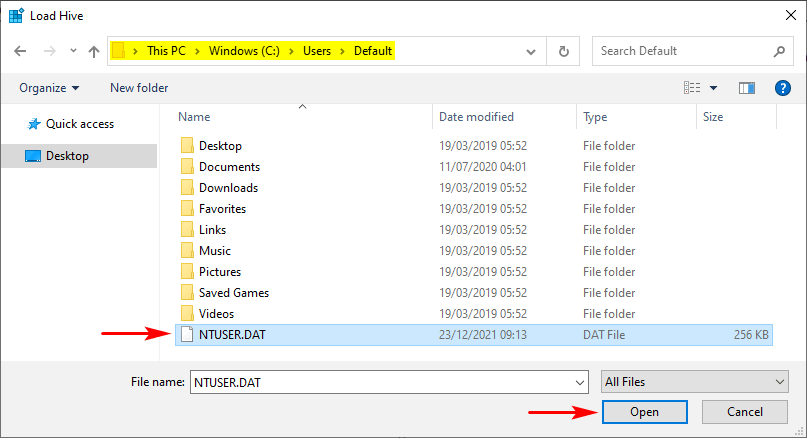
Task: Refresh the Default folder view
Action: coord(564,51)
